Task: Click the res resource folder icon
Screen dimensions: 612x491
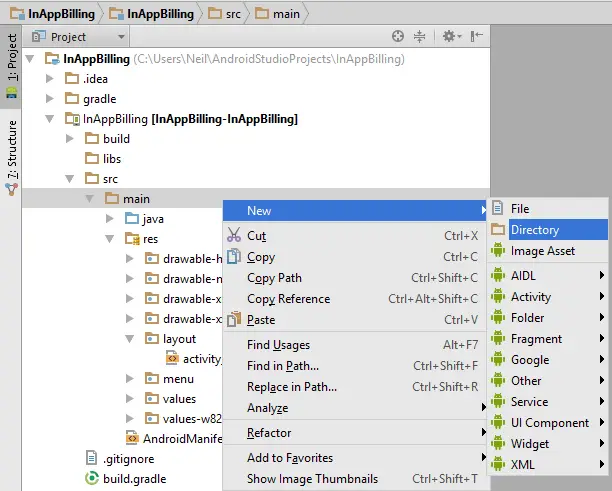Action: point(132,238)
